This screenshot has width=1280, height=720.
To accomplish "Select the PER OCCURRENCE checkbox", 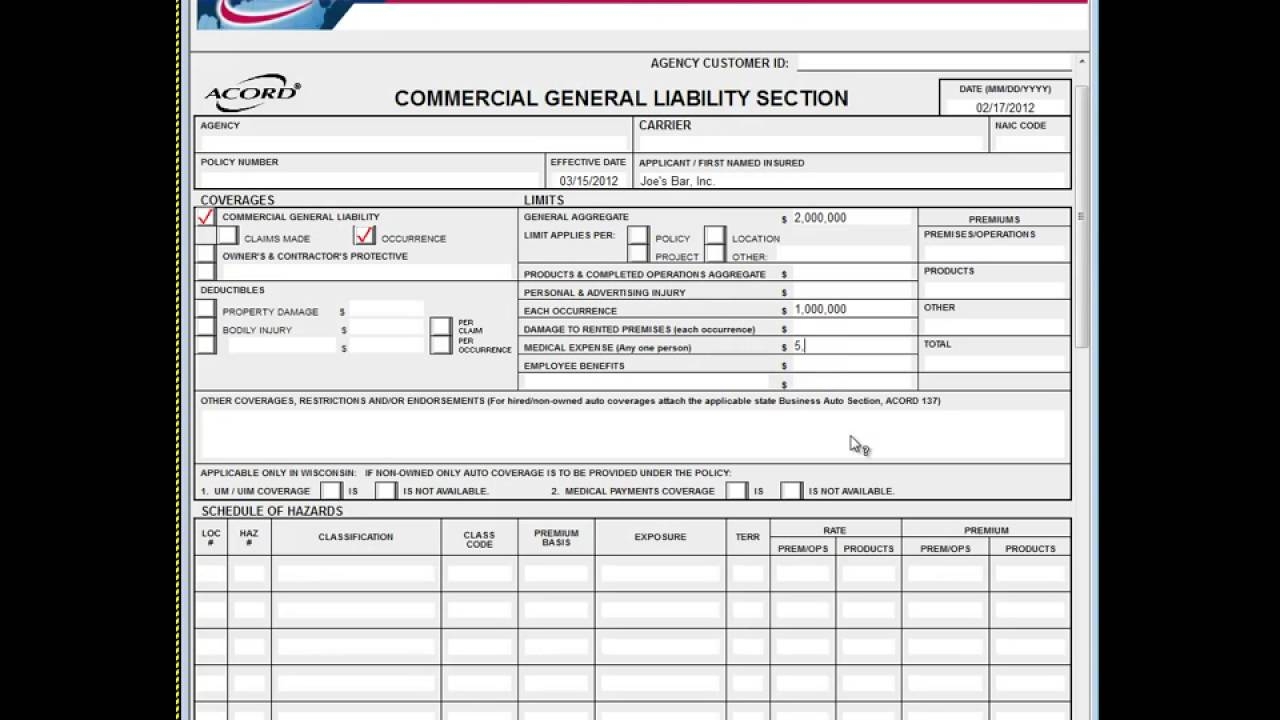I will 440,344.
